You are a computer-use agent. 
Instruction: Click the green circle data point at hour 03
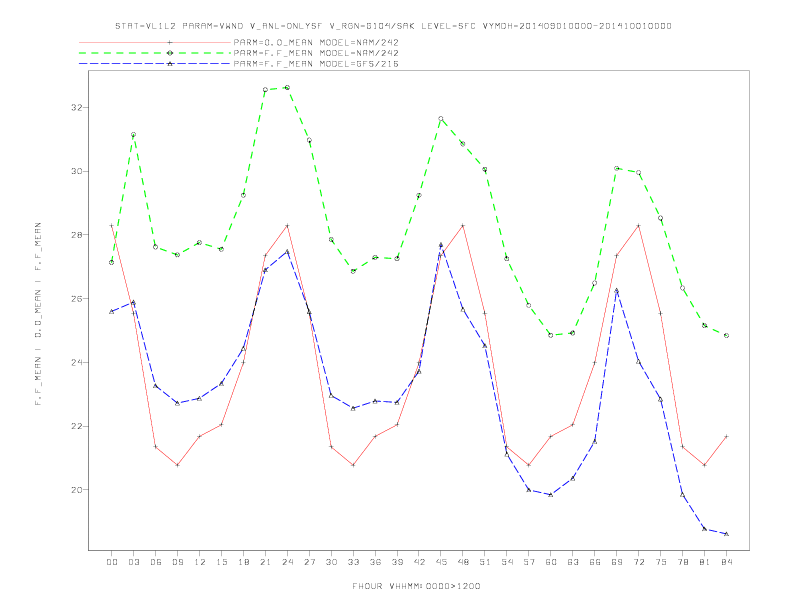coord(133,134)
